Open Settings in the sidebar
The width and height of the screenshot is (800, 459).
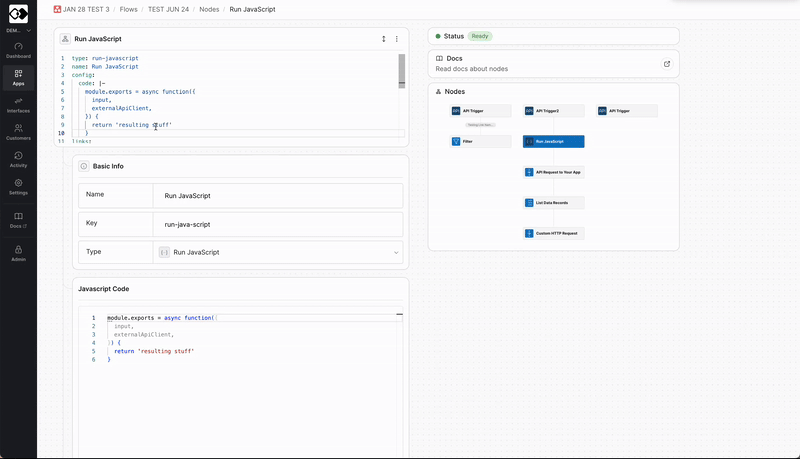point(18,187)
